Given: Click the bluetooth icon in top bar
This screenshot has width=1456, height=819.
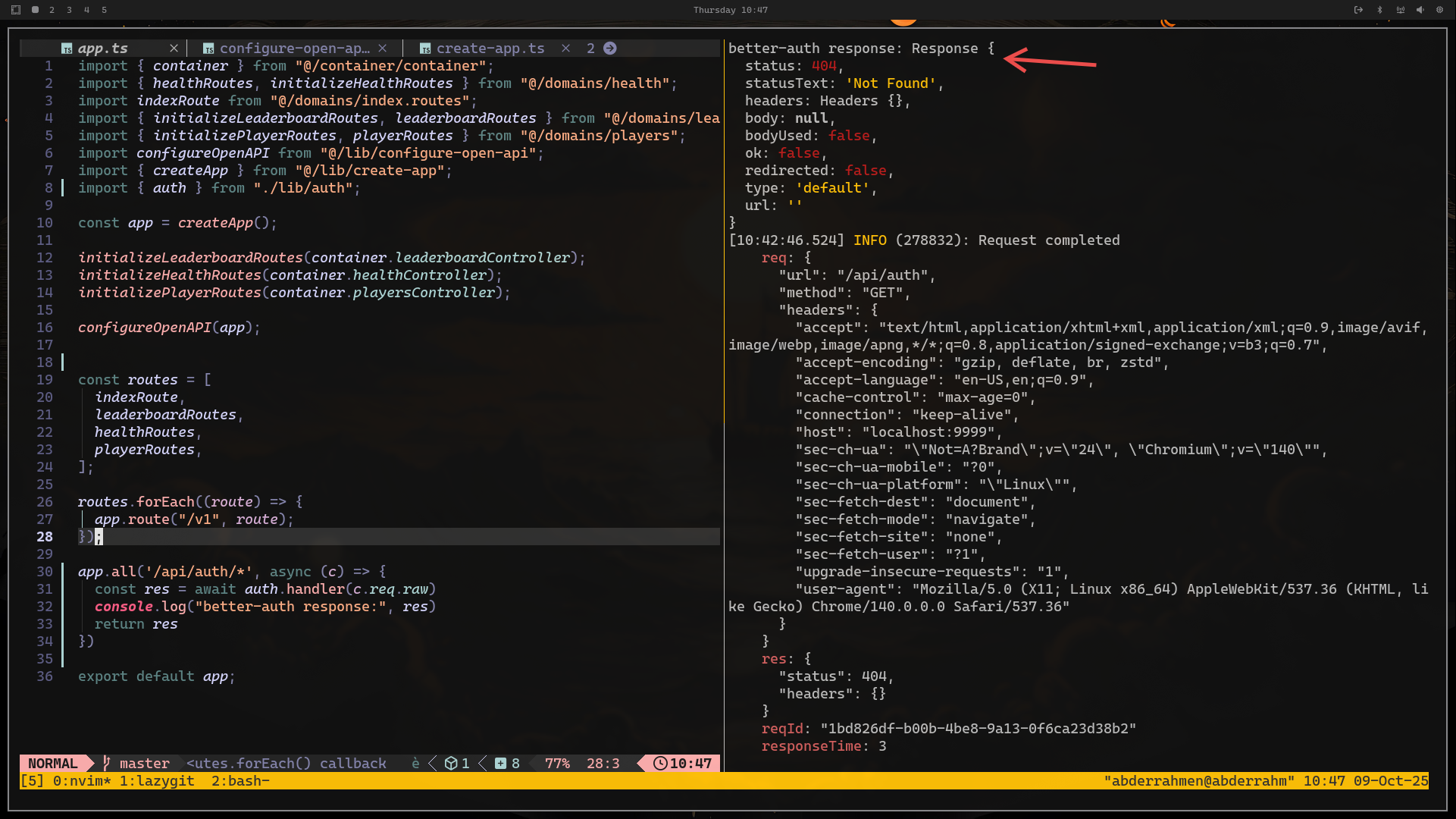Looking at the screenshot, I should pyautogui.click(x=1379, y=10).
